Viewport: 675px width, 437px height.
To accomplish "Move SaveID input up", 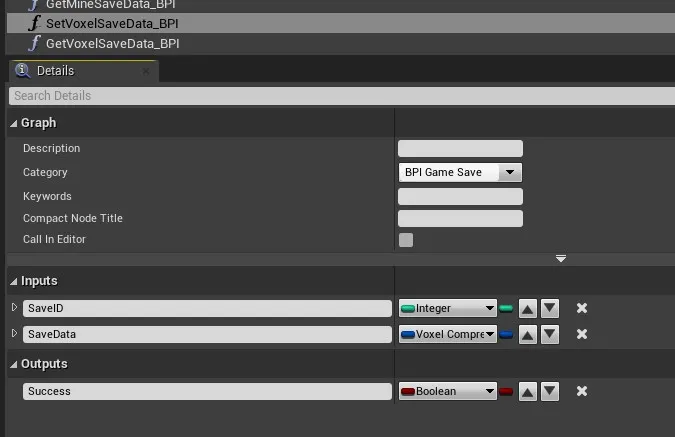I will tap(528, 308).
